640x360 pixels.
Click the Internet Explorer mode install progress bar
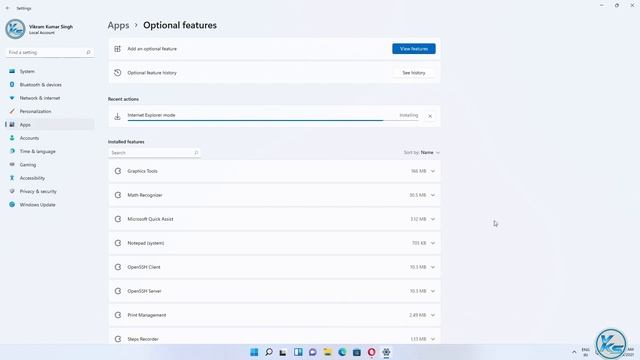273,120
